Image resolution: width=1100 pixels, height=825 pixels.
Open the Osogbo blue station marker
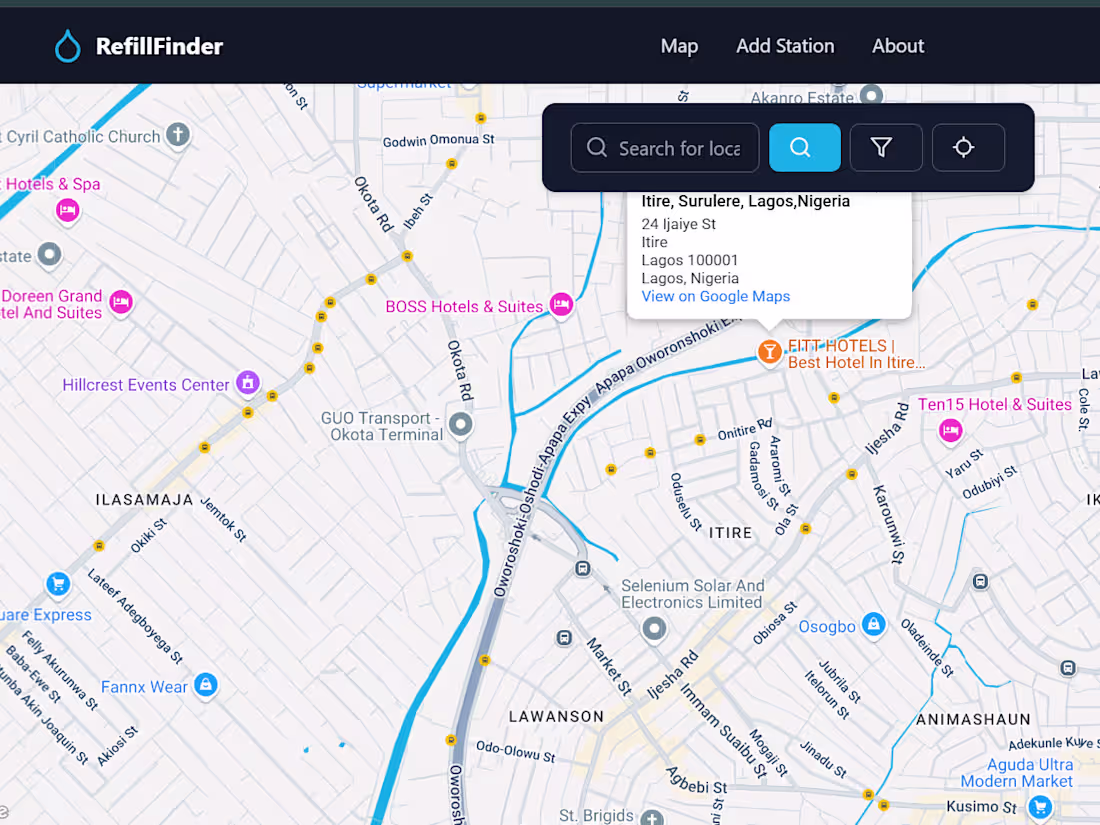coord(873,624)
